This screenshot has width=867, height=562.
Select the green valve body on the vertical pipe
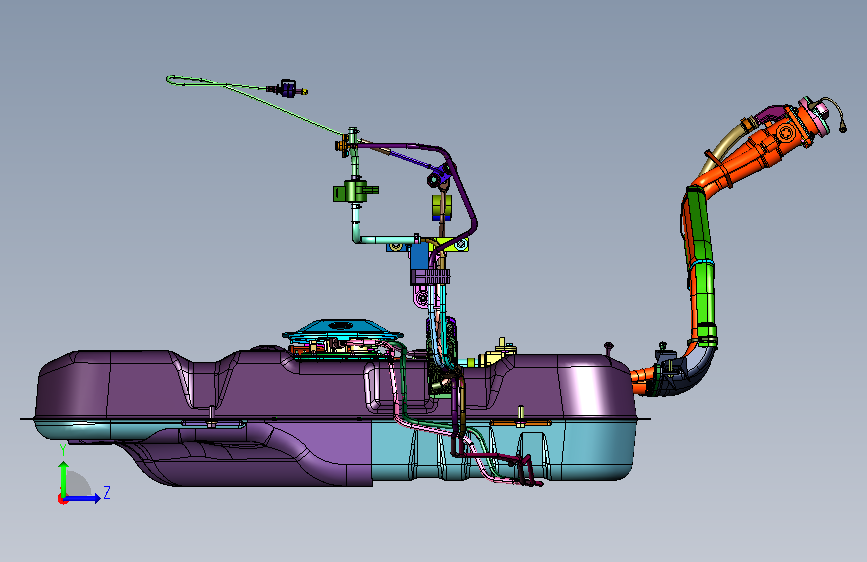tap(354, 191)
